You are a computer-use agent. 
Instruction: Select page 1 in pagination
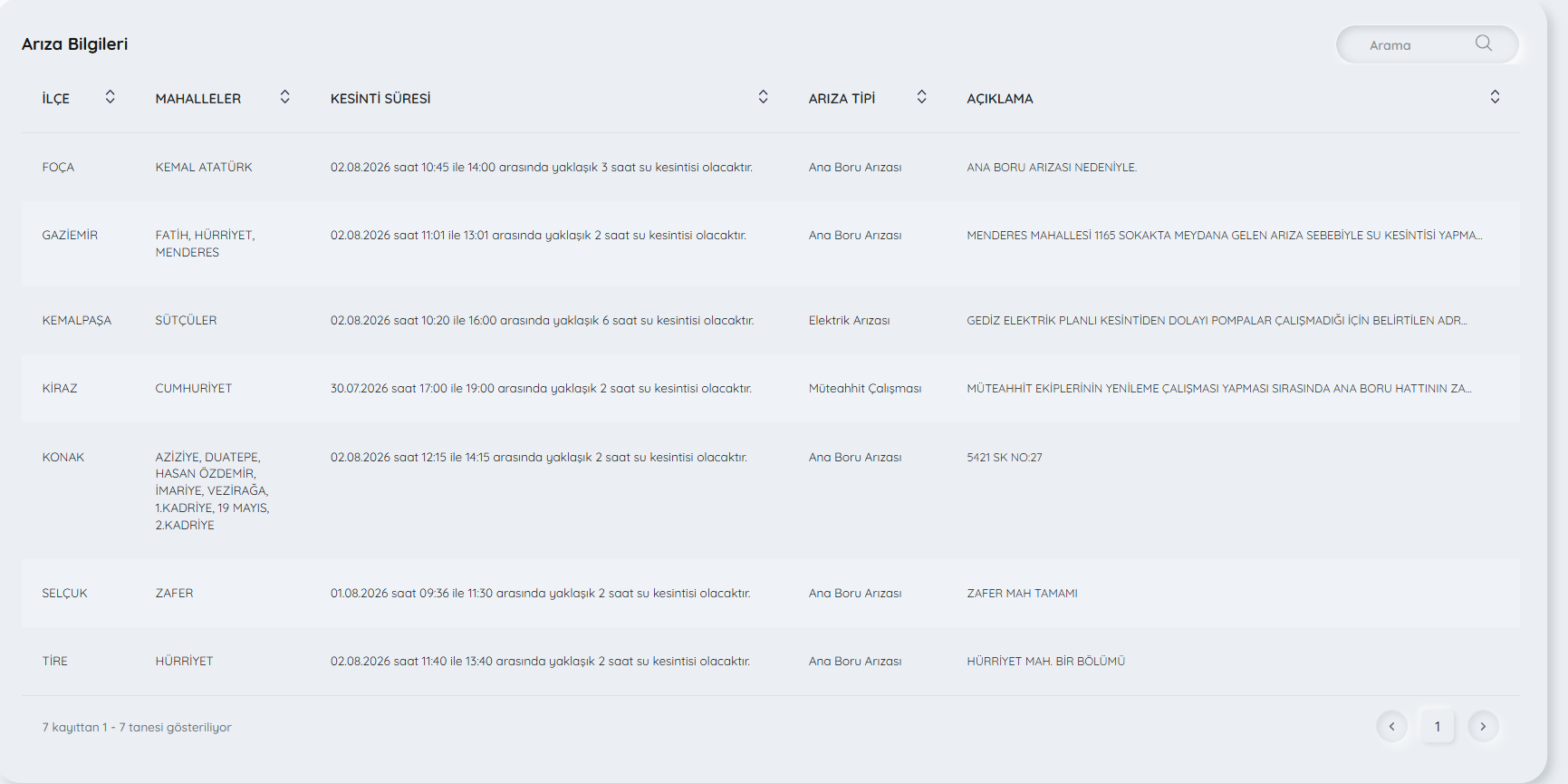pyautogui.click(x=1438, y=726)
